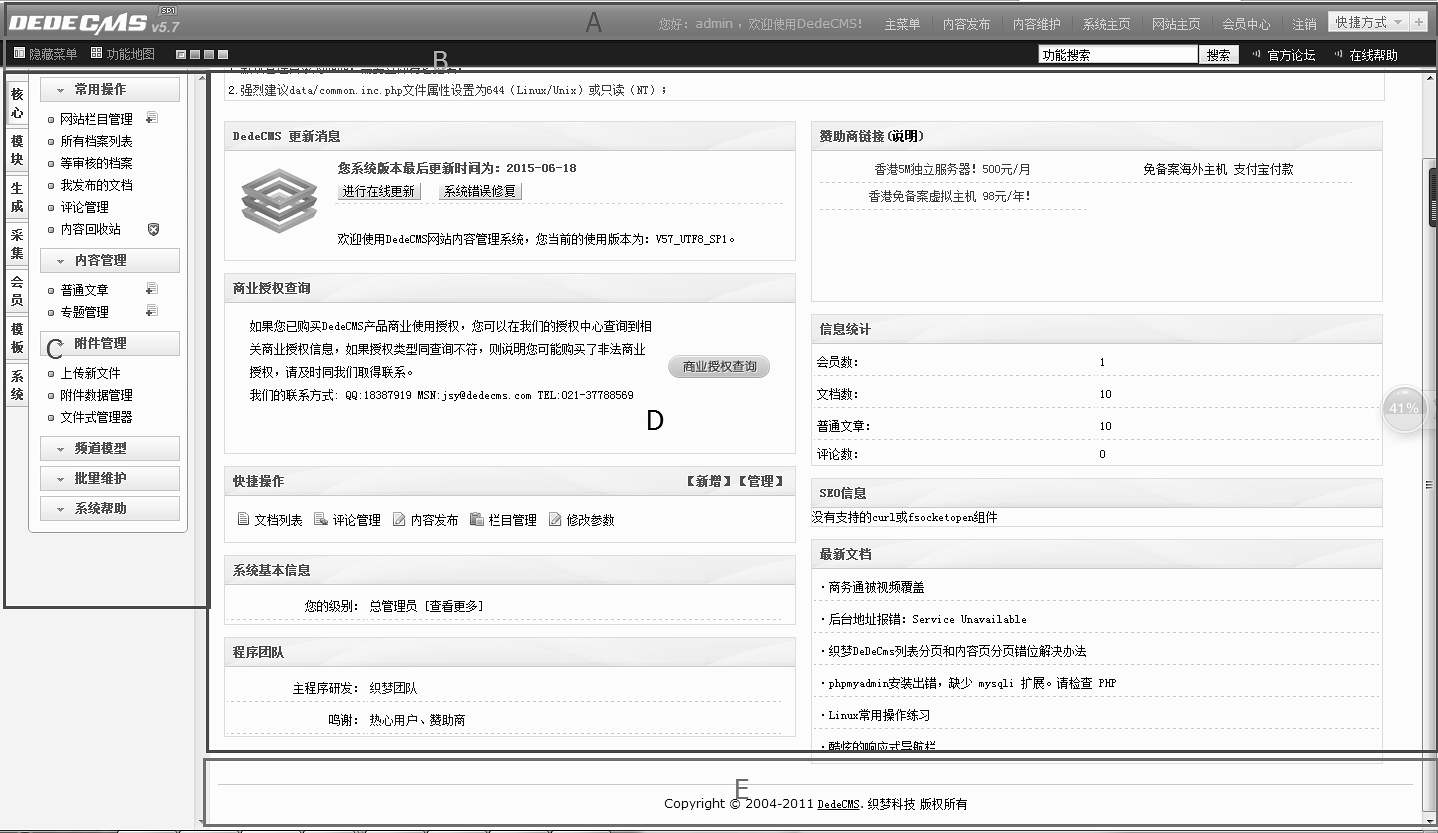The image size is (1438, 833).
Task: Click 【新增】 in the 快捷操作 header
Action: [709, 481]
